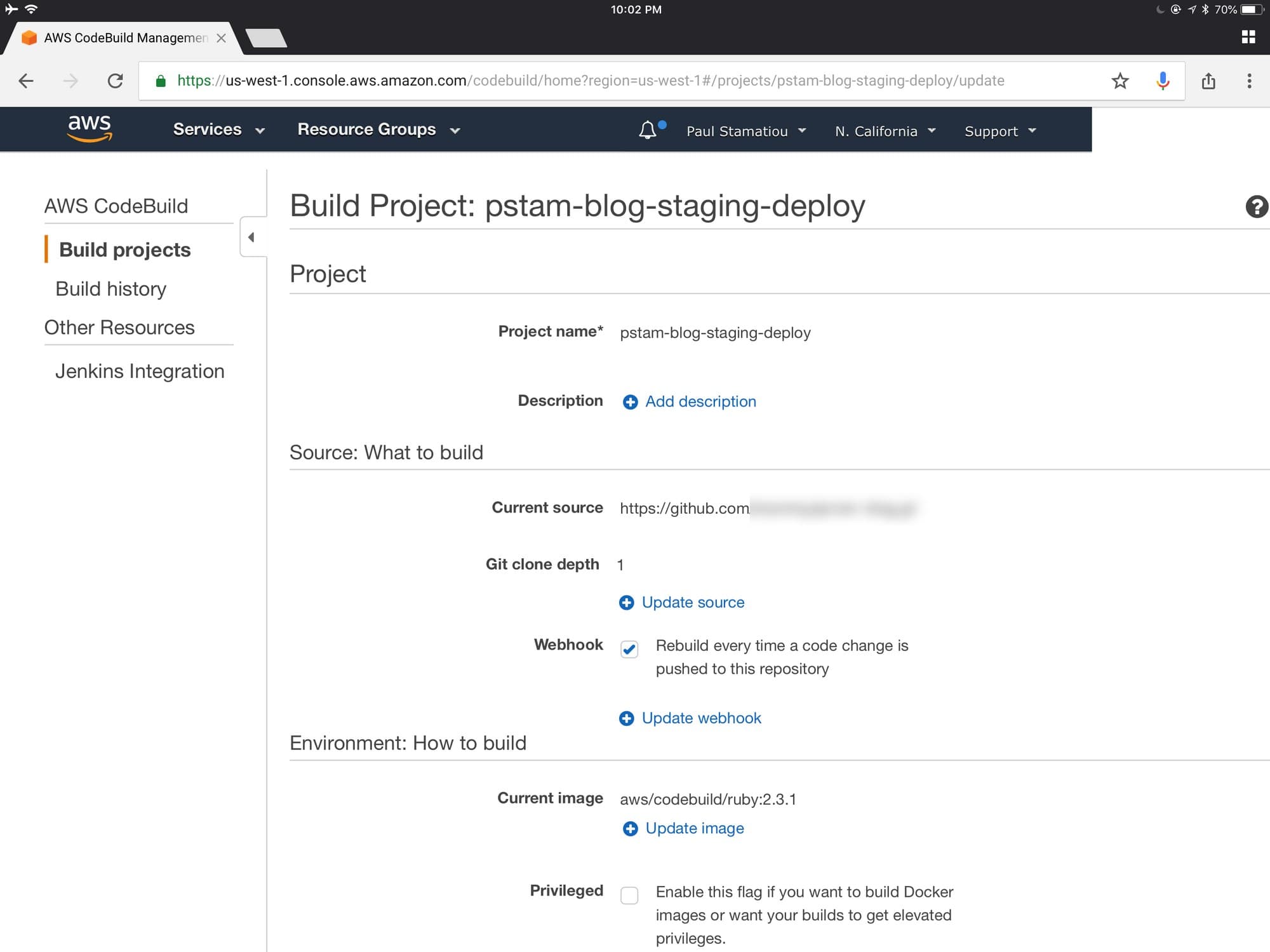Click the Update source link
The height and width of the screenshot is (952, 1270).
point(692,602)
